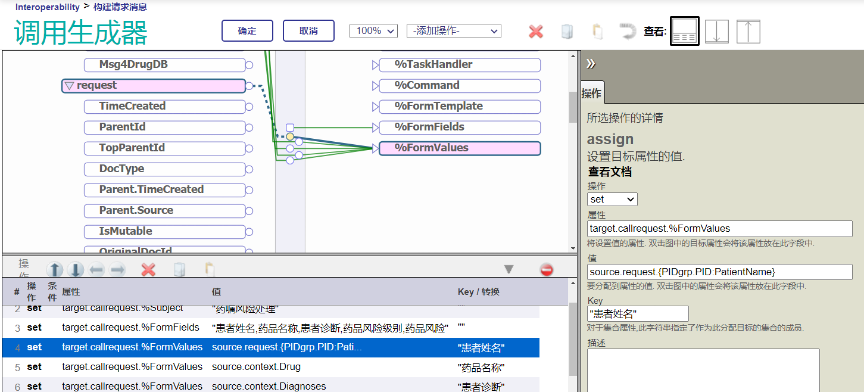Click the red remove-all circle icon in actions bar

(546, 270)
